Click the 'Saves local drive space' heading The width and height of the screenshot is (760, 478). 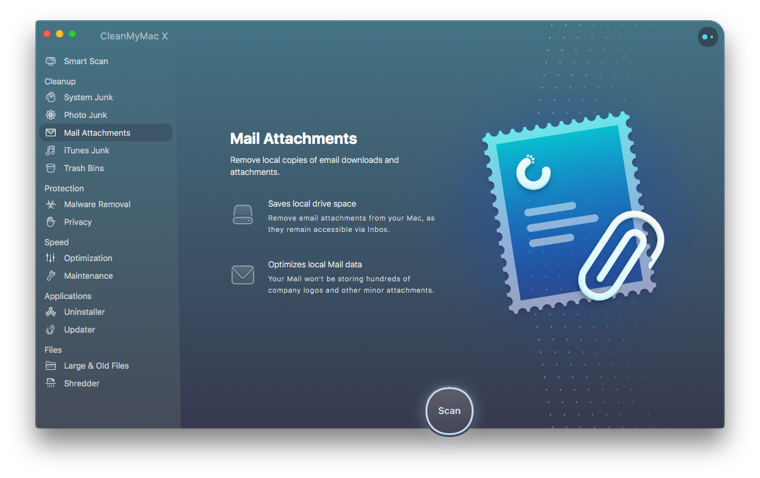pos(312,204)
